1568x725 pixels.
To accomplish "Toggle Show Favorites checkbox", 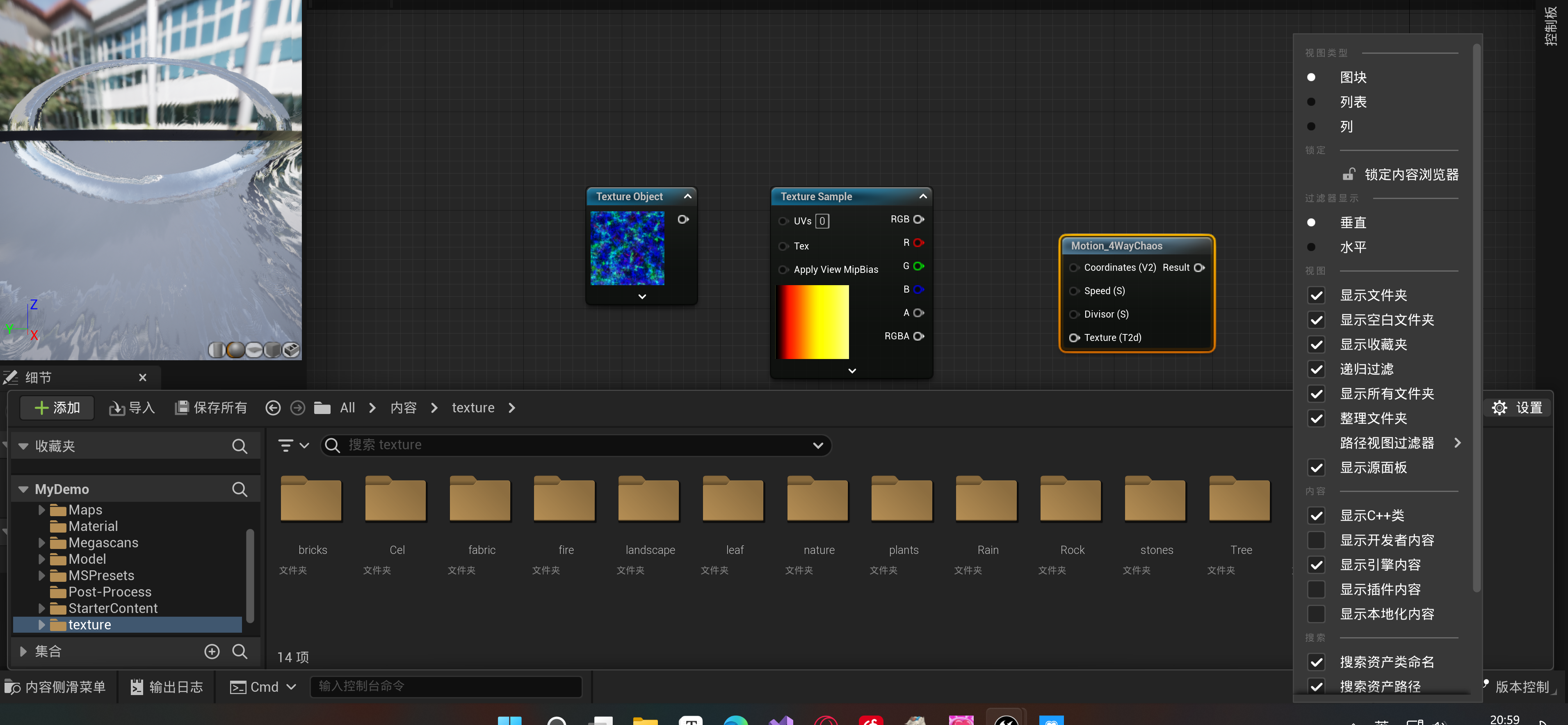I will click(1317, 345).
